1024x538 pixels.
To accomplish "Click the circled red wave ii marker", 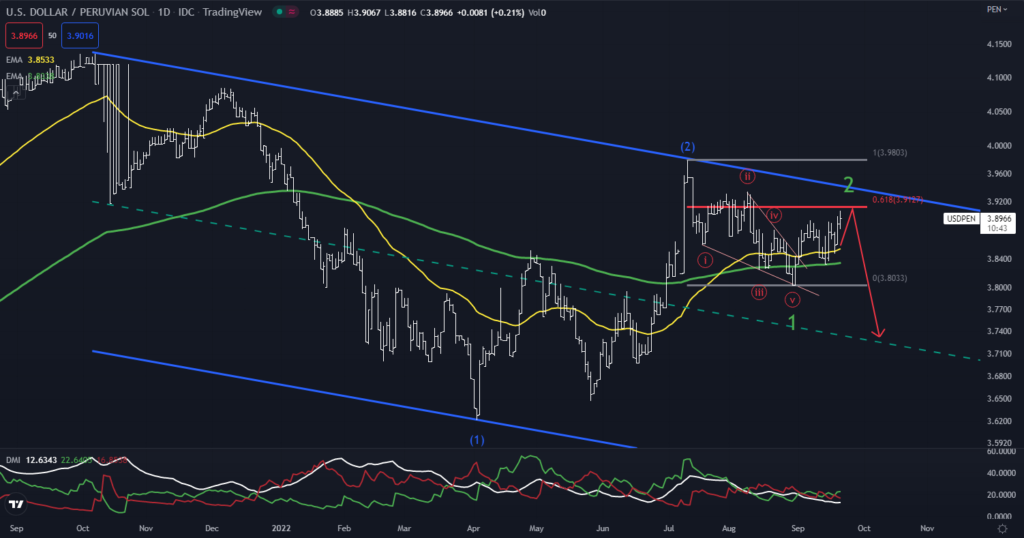I will tap(746, 177).
